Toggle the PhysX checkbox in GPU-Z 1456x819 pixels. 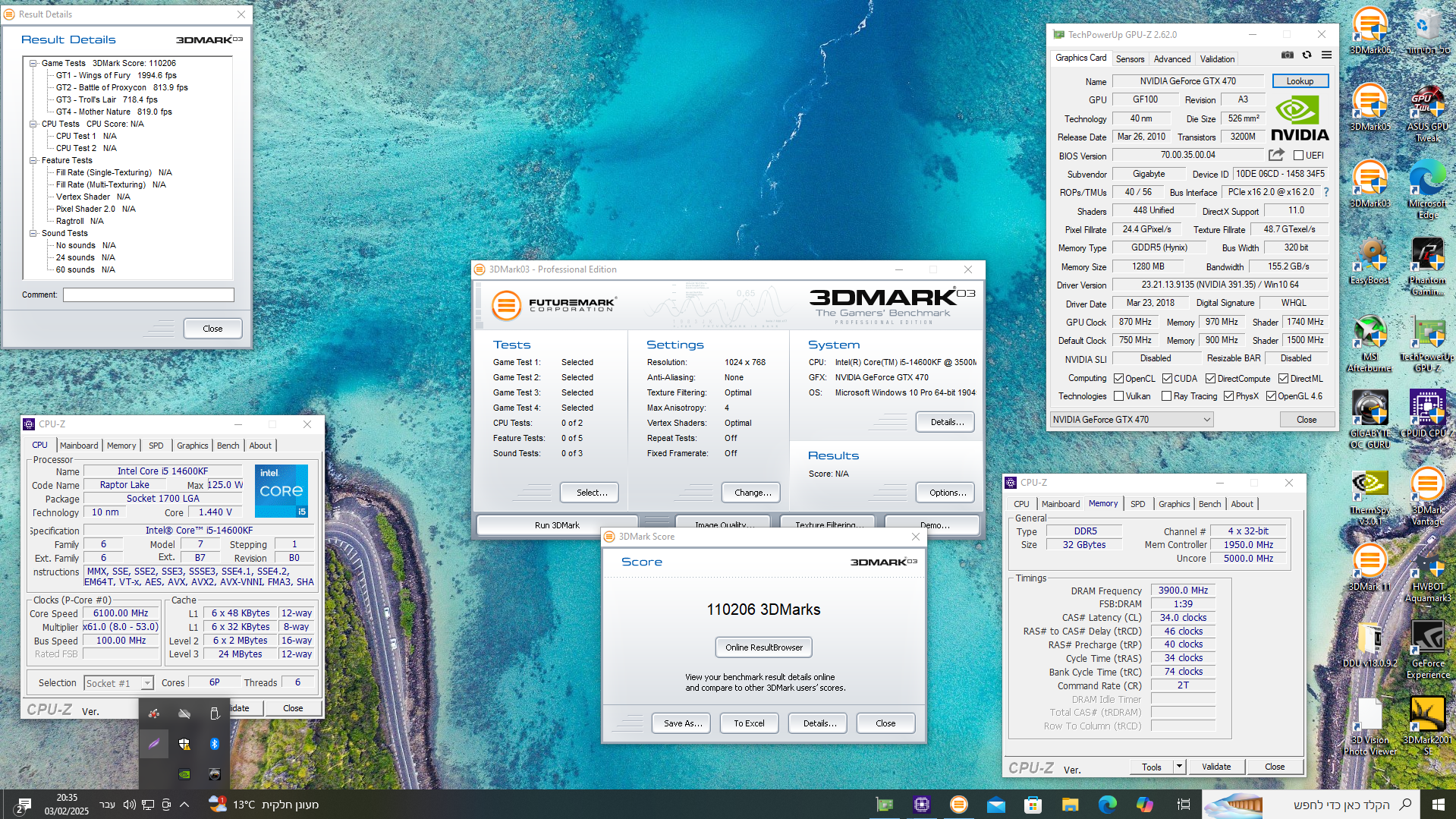pyautogui.click(x=1228, y=396)
